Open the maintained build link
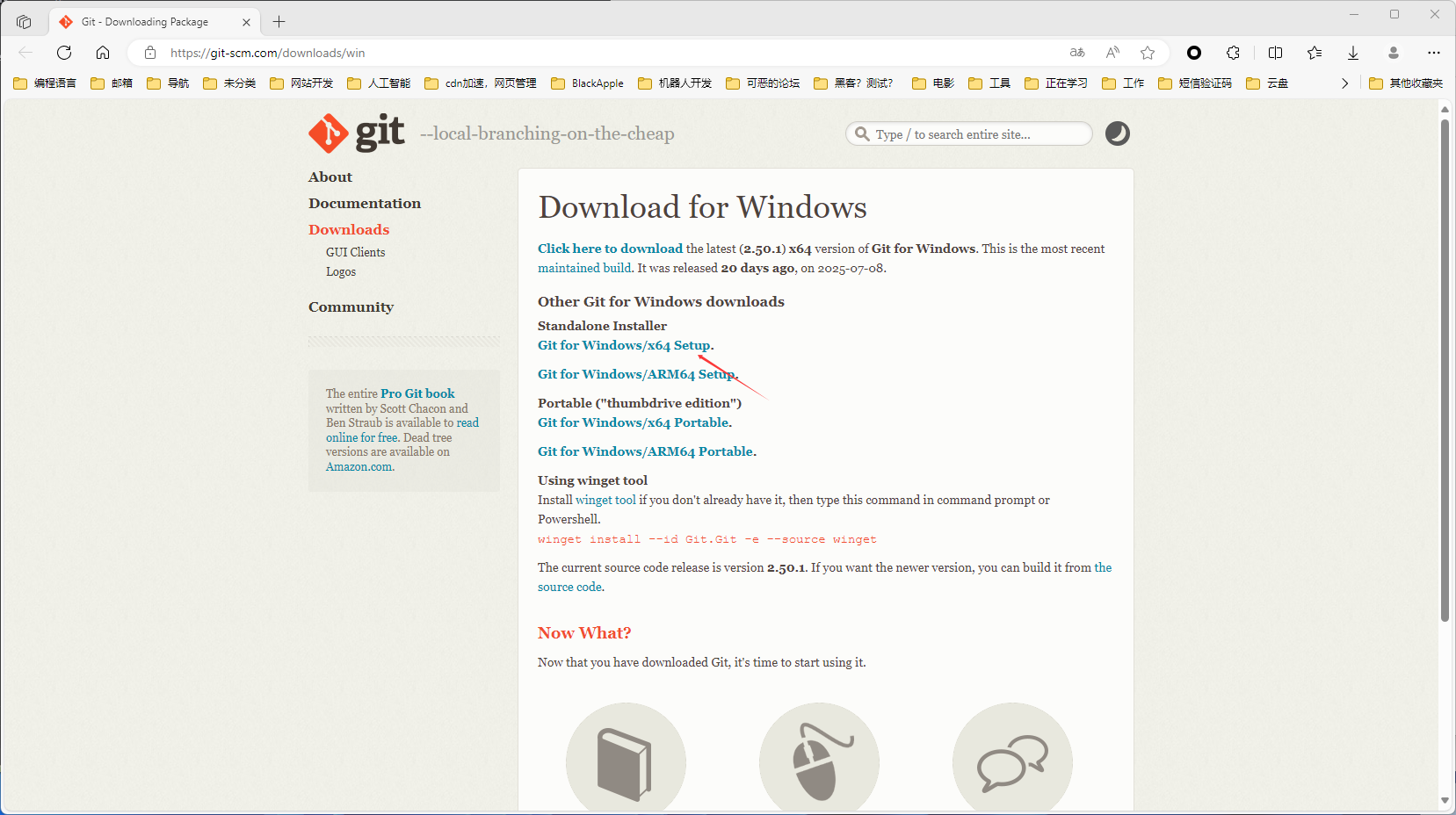 584,268
